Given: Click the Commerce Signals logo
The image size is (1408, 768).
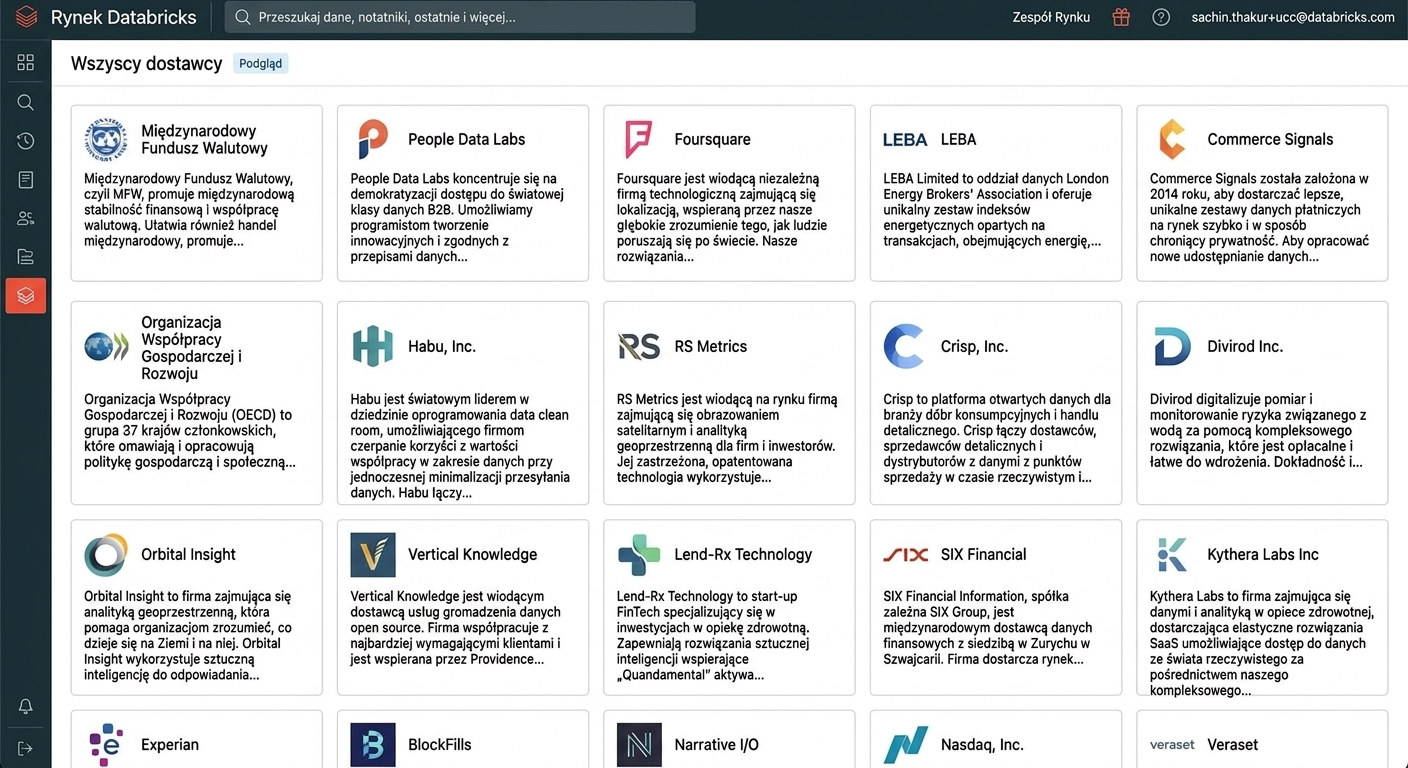Looking at the screenshot, I should point(1172,139).
